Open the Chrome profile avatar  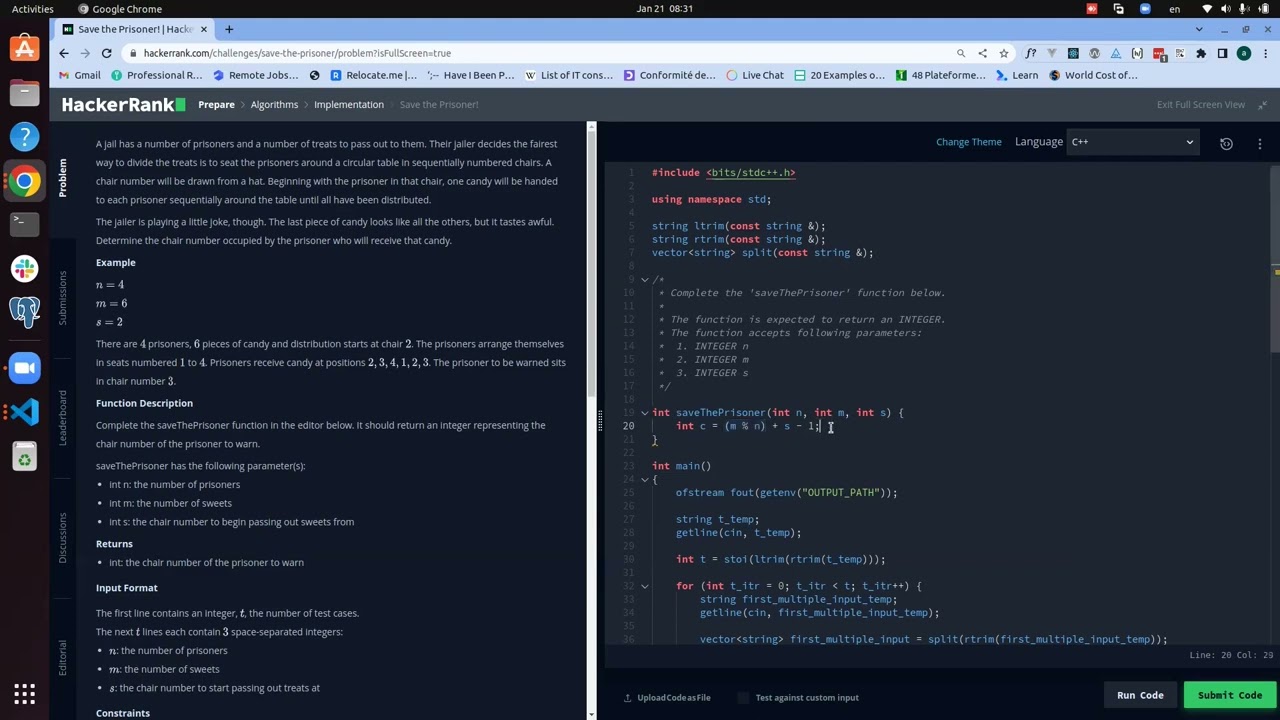click(x=1244, y=53)
